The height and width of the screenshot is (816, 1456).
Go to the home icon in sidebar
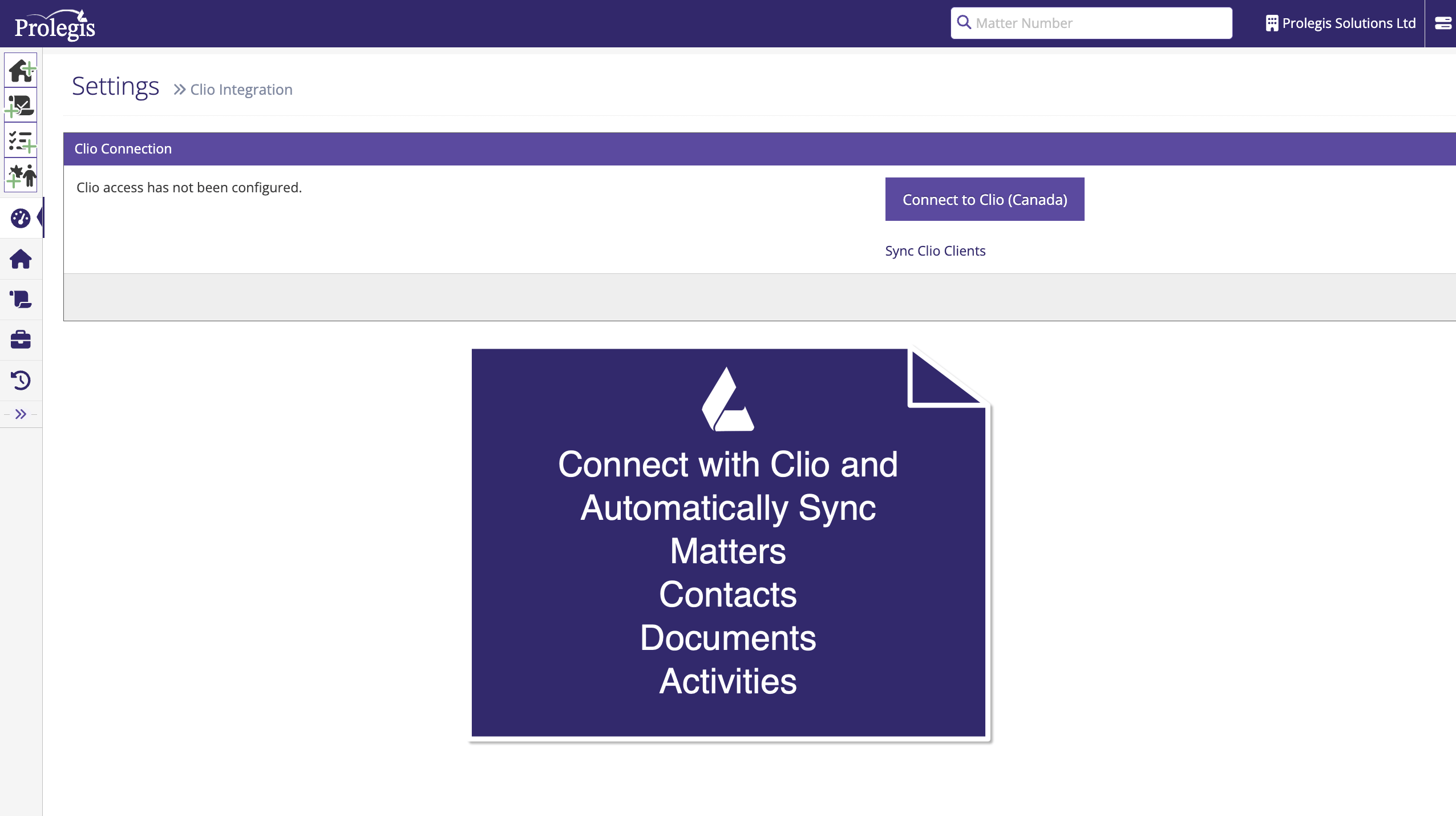21,259
